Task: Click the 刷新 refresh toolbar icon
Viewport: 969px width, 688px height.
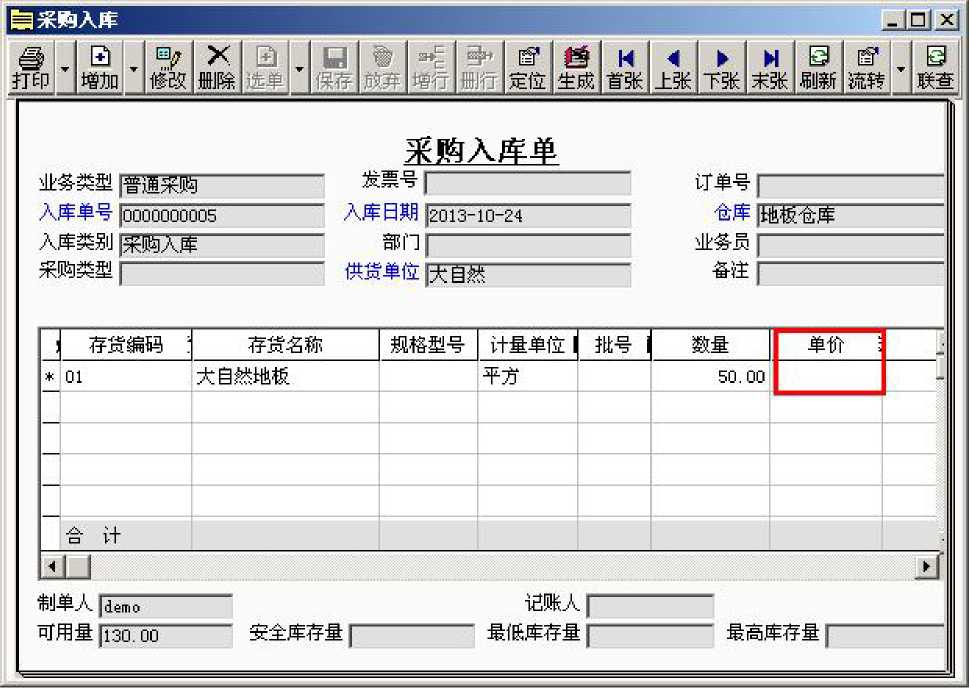Action: click(818, 67)
